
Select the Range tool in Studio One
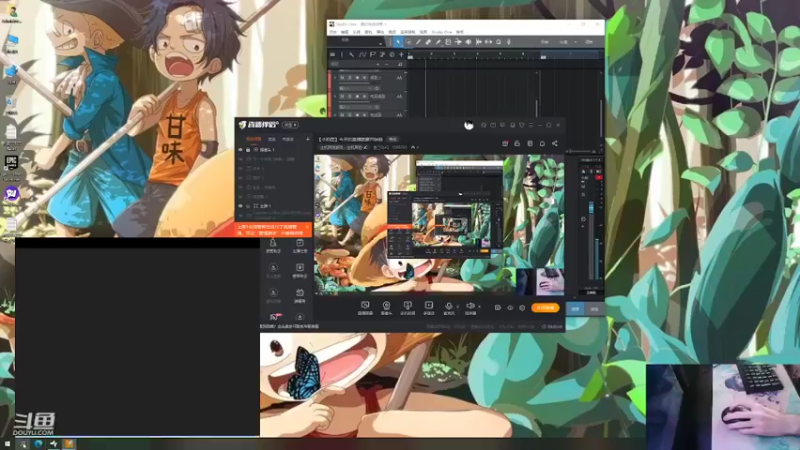click(409, 42)
